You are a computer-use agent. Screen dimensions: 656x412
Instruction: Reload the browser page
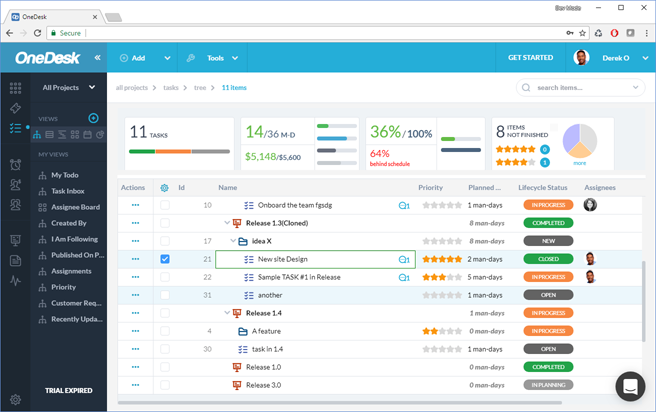point(37,33)
